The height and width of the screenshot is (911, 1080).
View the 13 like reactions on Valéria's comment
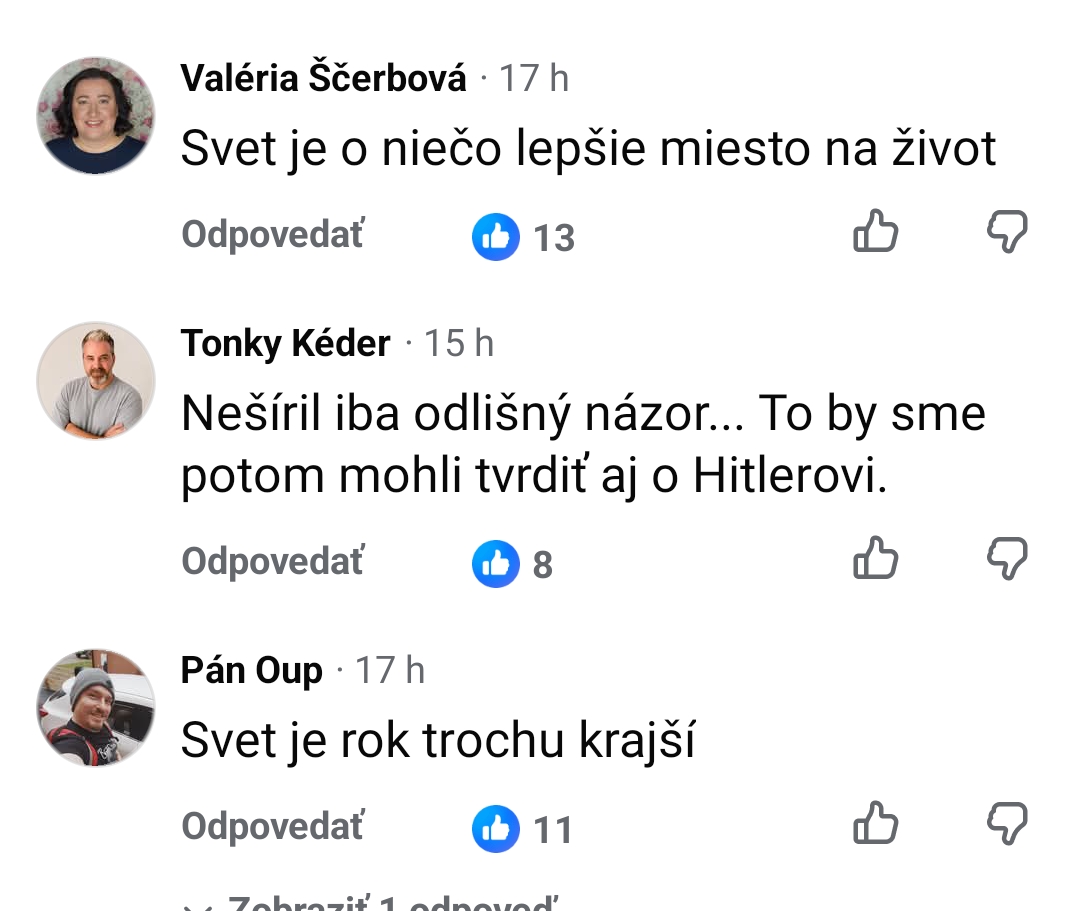point(523,237)
